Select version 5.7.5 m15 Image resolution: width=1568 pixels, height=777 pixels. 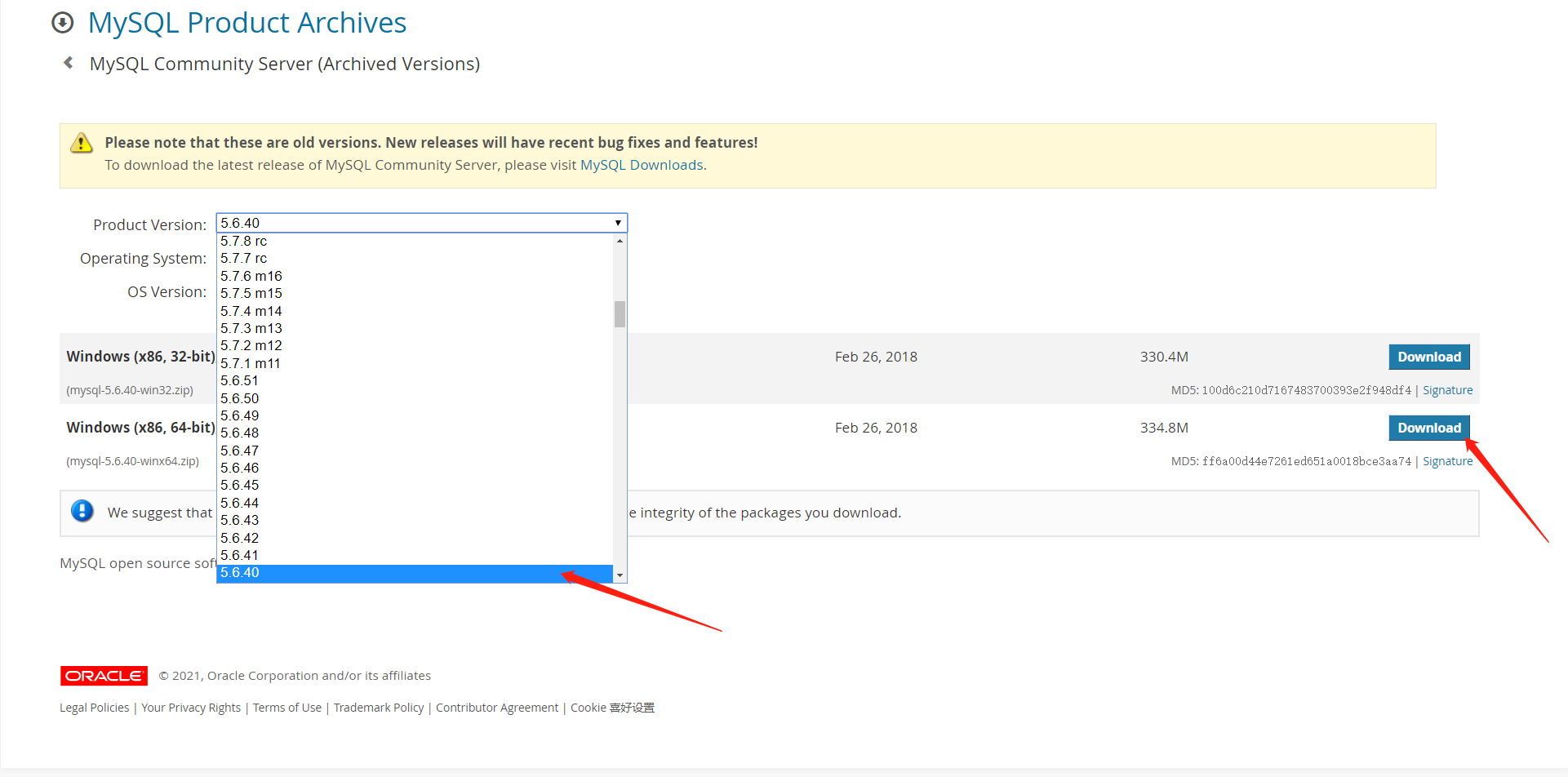[x=415, y=293]
